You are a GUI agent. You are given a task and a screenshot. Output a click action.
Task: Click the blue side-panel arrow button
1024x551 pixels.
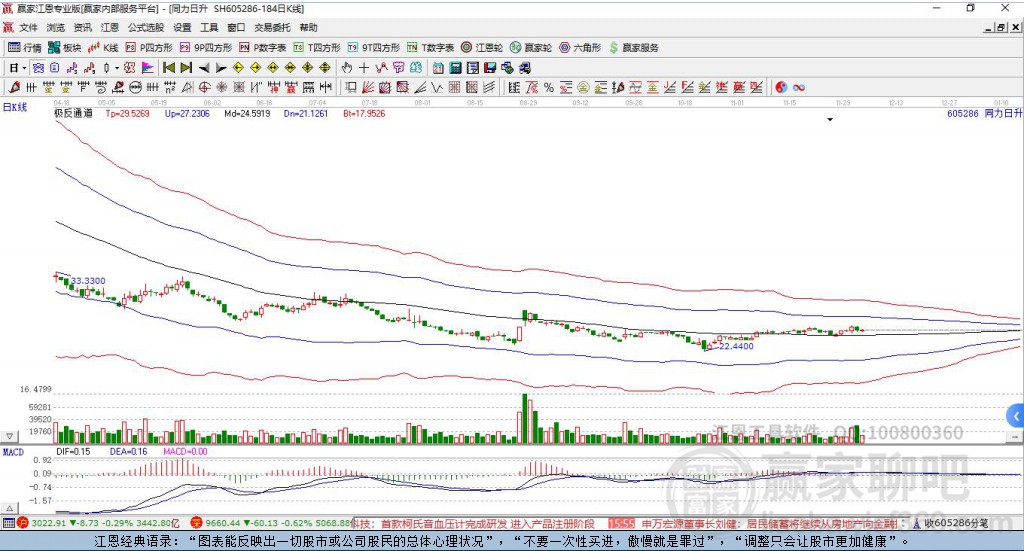tap(1016, 415)
